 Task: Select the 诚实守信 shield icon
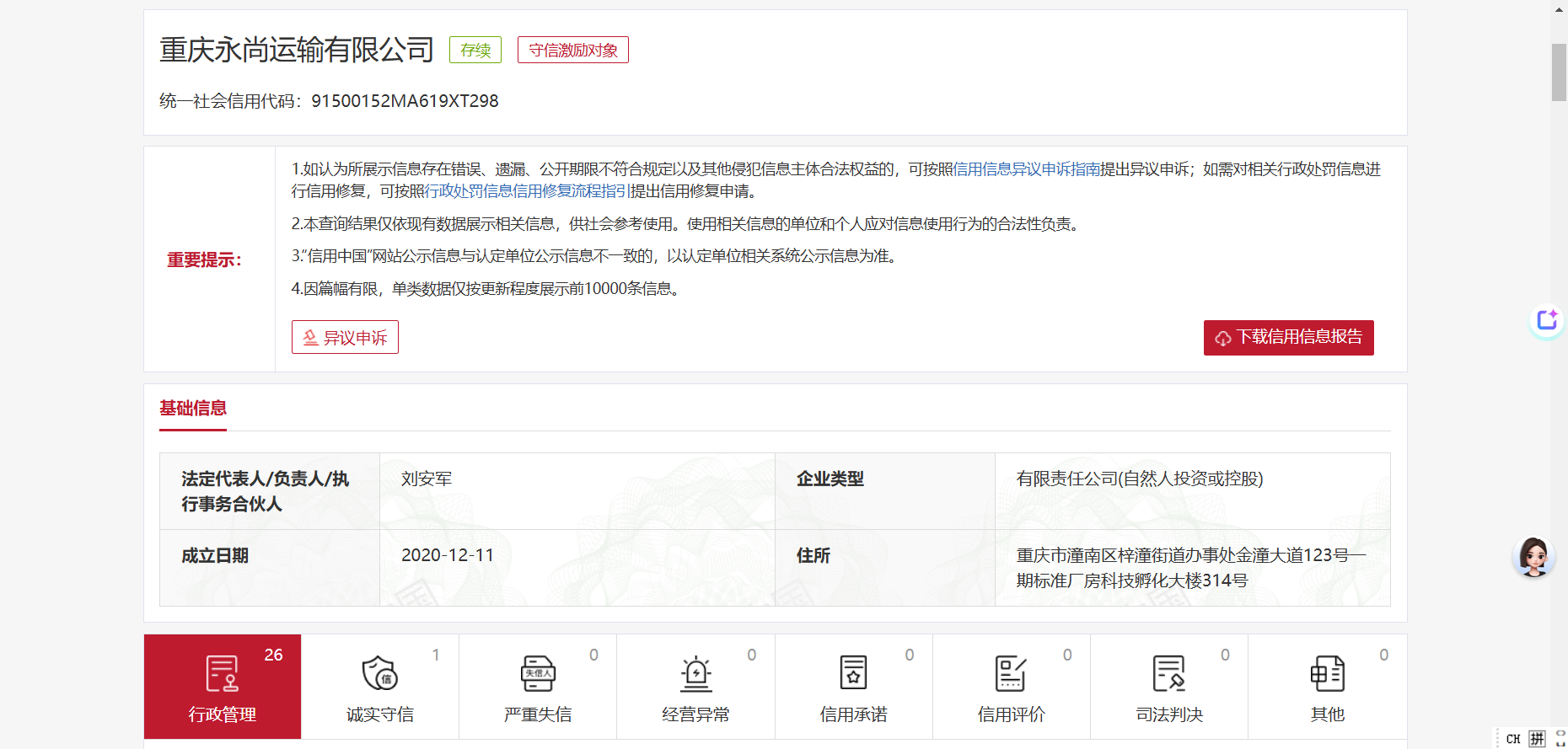(x=379, y=674)
